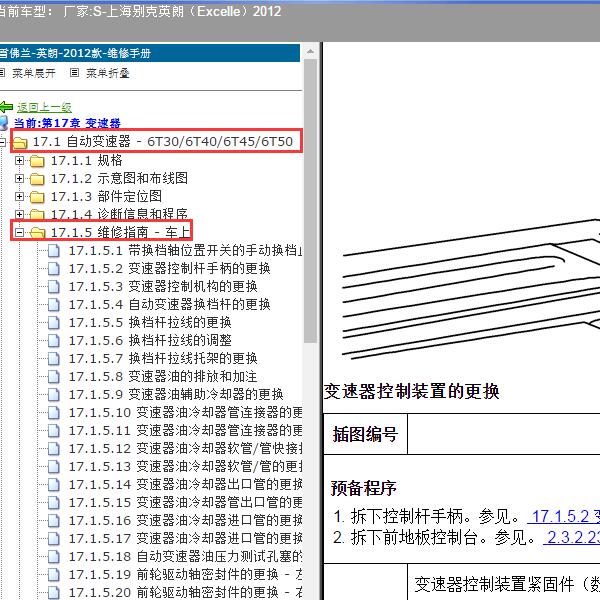This screenshot has width=600, height=600.
Task: Click the scrollbar up arrow in the tree panel
Action: 310,51
